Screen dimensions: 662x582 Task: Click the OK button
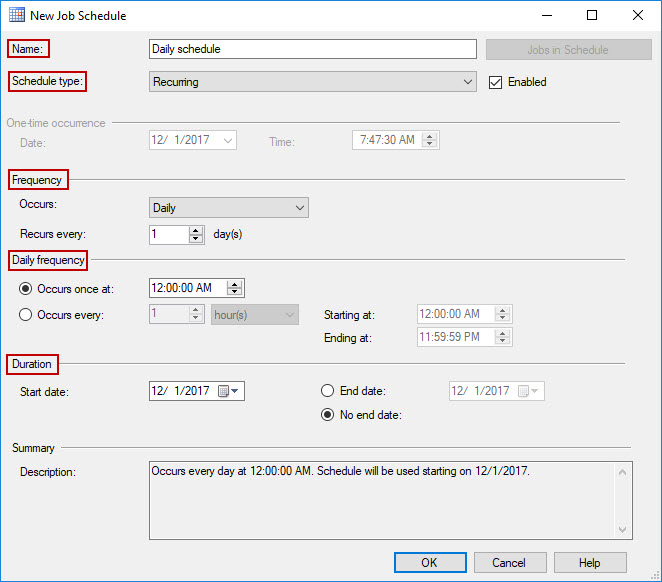(430, 563)
